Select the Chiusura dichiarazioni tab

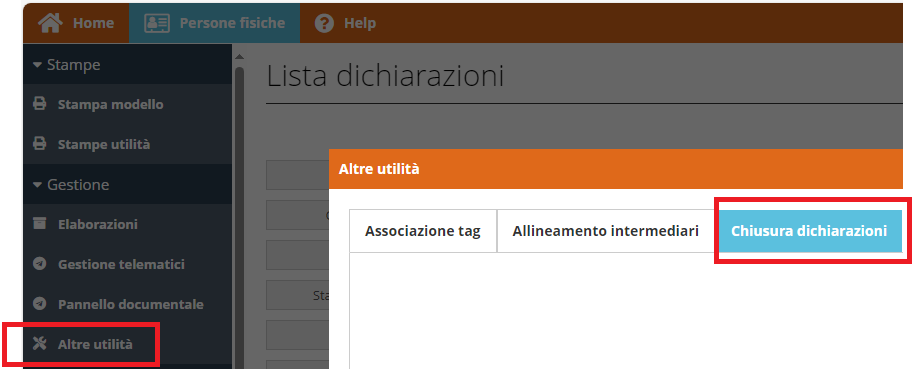[809, 231]
